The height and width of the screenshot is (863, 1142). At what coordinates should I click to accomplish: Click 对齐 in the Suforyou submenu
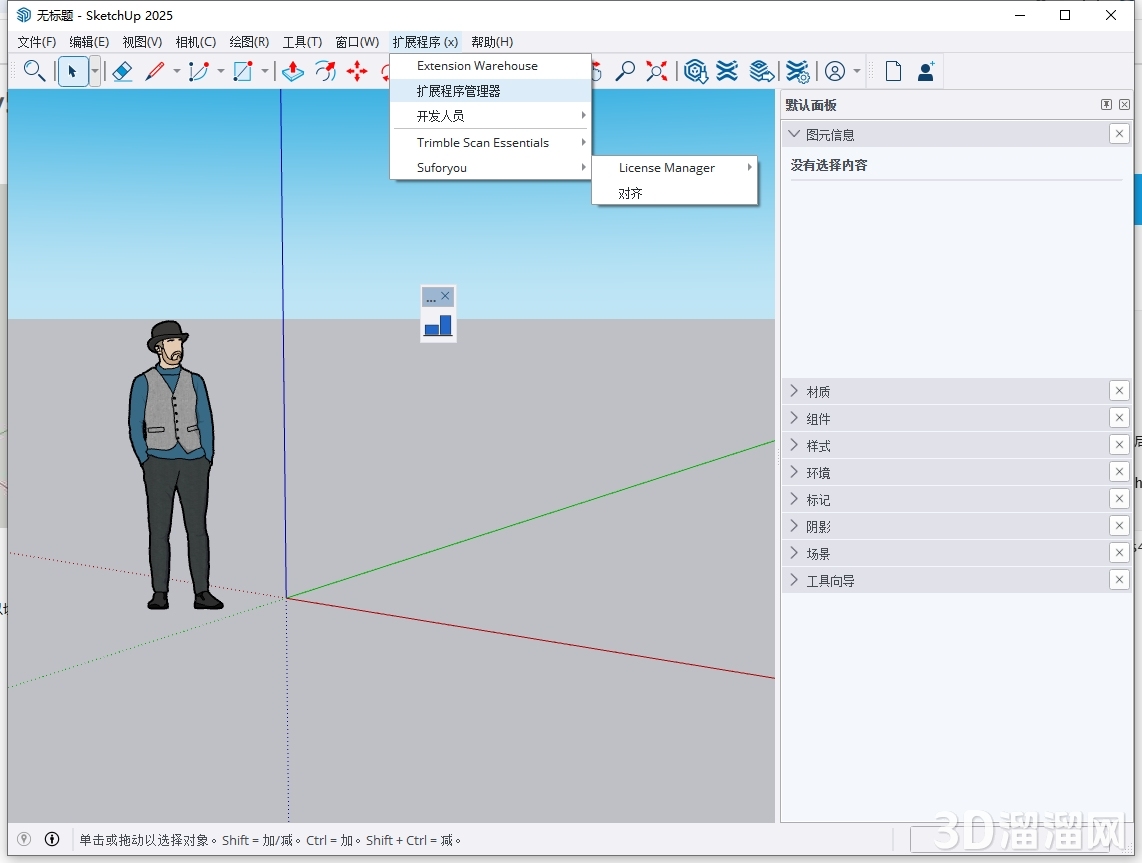[x=629, y=193]
